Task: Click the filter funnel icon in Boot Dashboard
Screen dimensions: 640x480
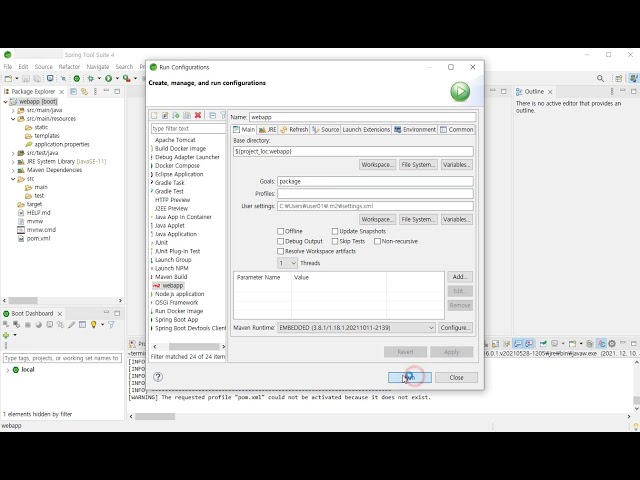Action: click(111, 324)
